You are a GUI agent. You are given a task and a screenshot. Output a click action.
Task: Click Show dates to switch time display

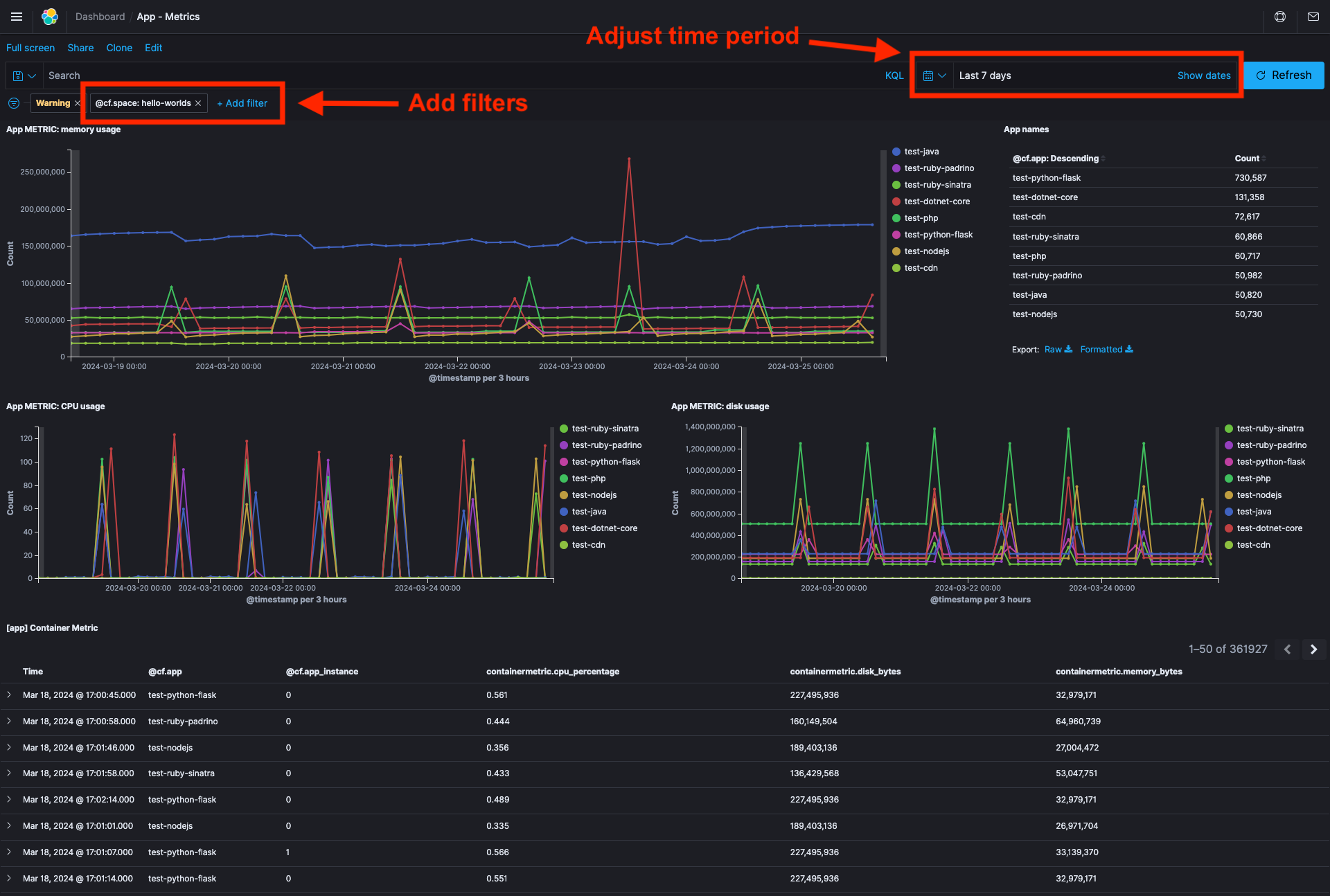pyautogui.click(x=1204, y=75)
